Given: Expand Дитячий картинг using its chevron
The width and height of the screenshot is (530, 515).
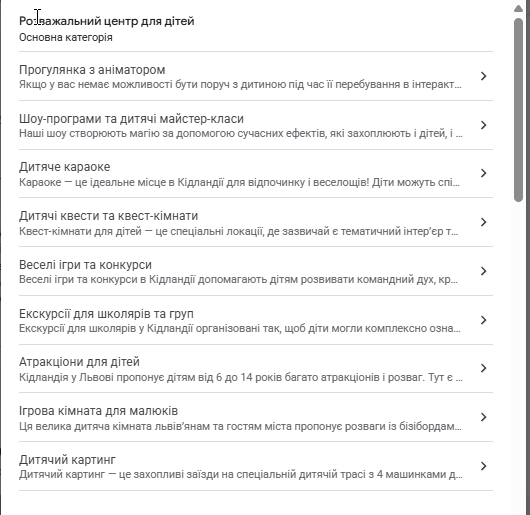Looking at the screenshot, I should point(484,466).
